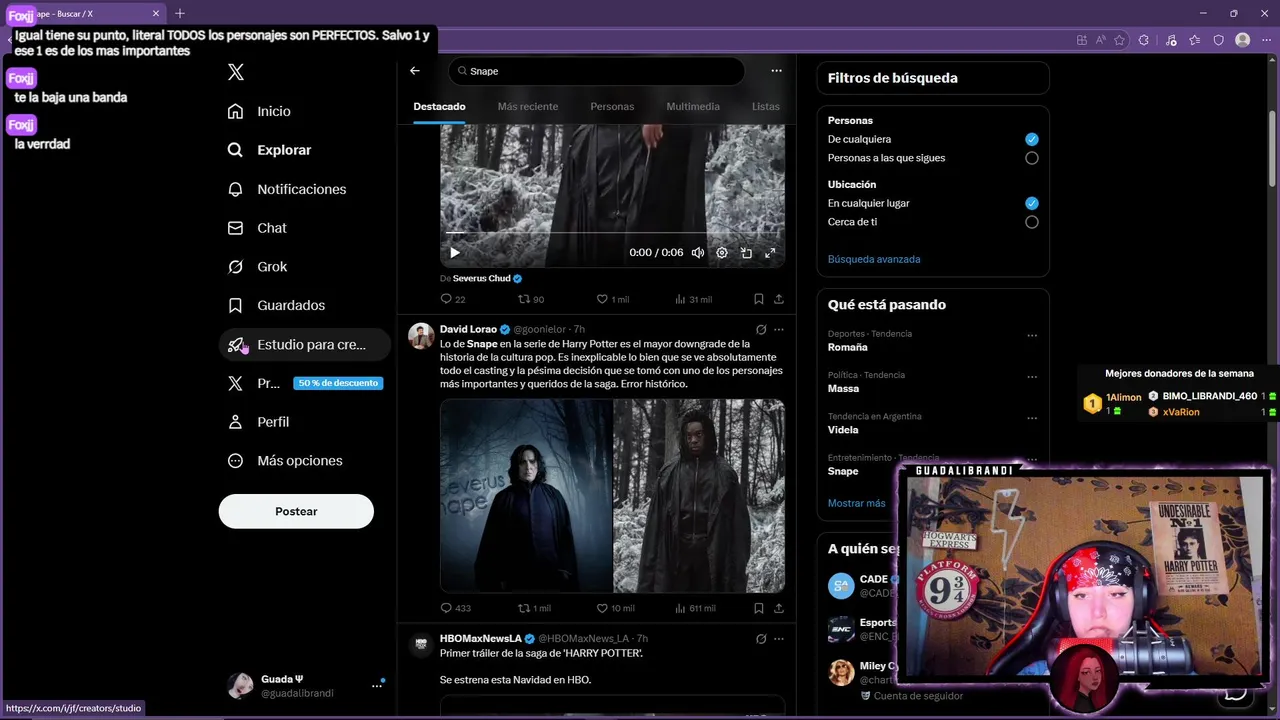Screen dimensions: 1280x720
Task: Like the post with 1 mil likes
Action: [613, 299]
